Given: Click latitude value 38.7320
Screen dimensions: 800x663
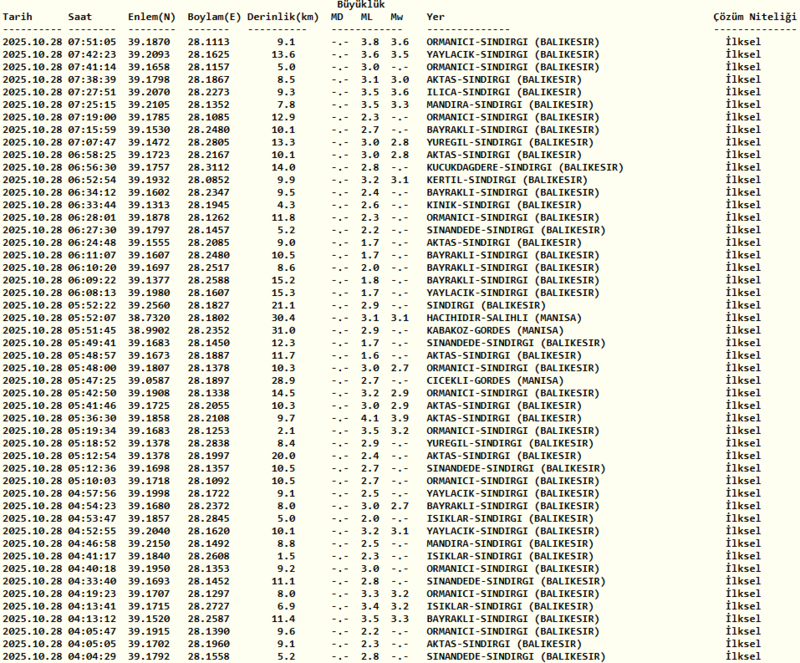Looking at the screenshot, I should click(x=150, y=317).
